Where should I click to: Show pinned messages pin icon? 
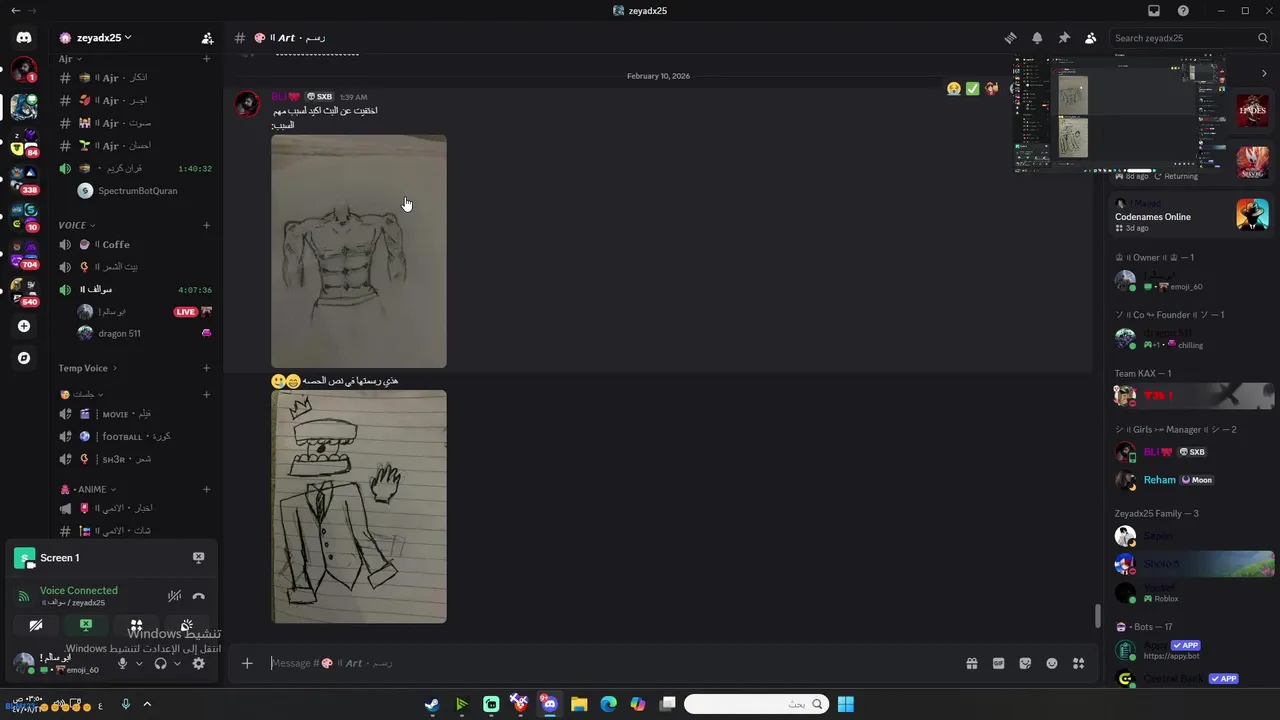click(1064, 38)
